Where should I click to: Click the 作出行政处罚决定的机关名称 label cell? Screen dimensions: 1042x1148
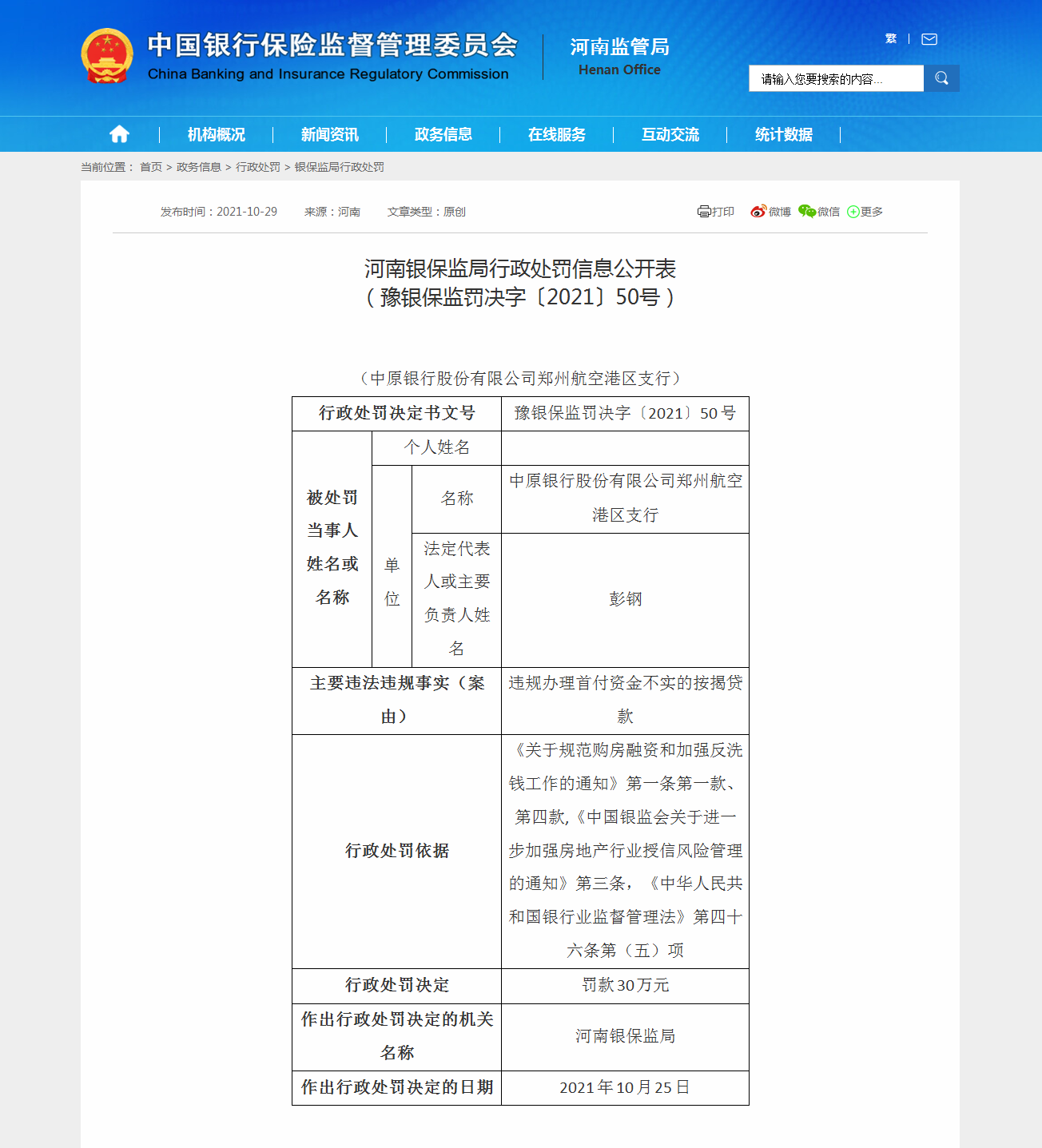click(397, 1037)
